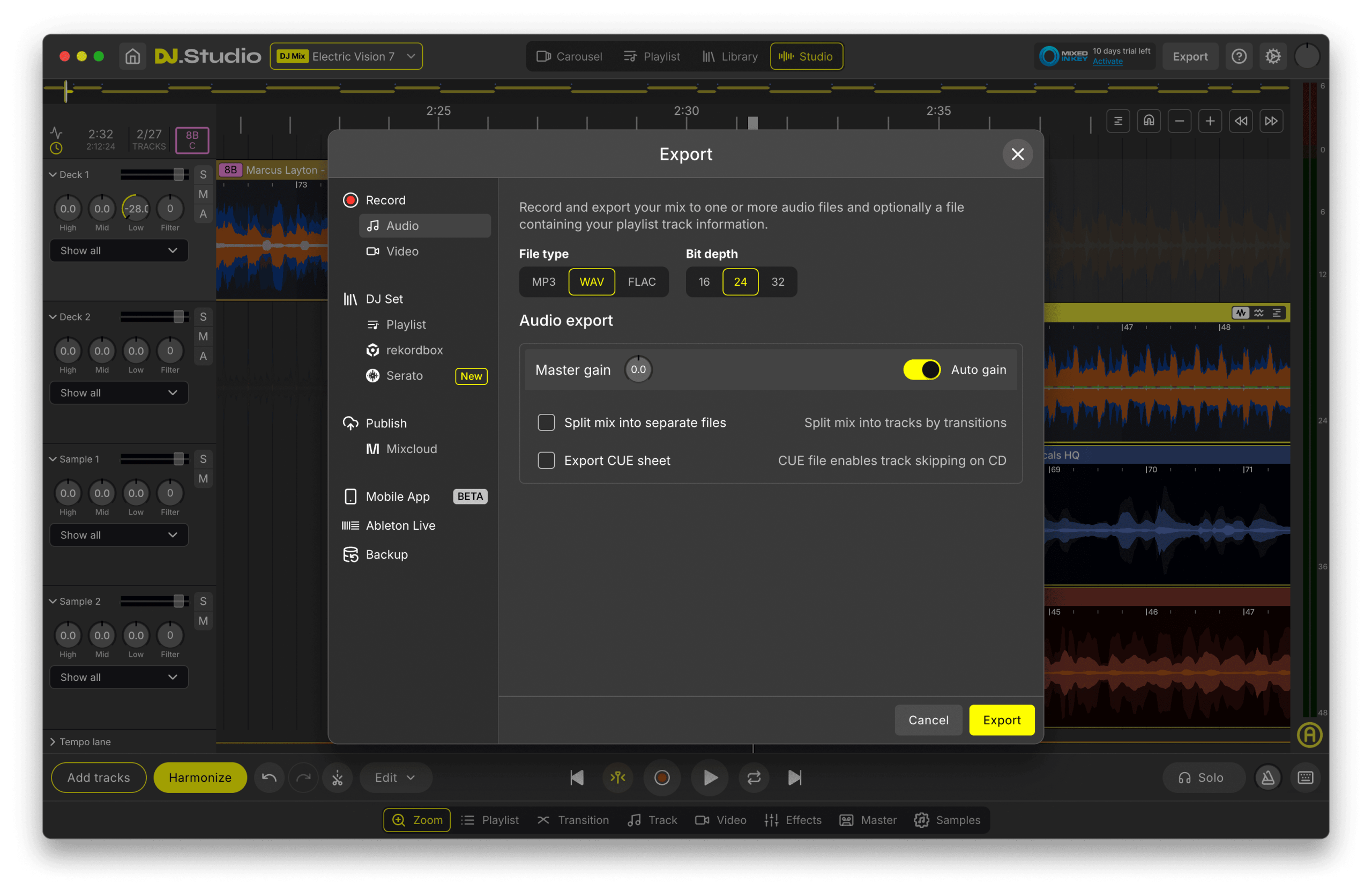This screenshot has width=1372, height=890.
Task: Skip to next track icon
Action: click(x=794, y=777)
